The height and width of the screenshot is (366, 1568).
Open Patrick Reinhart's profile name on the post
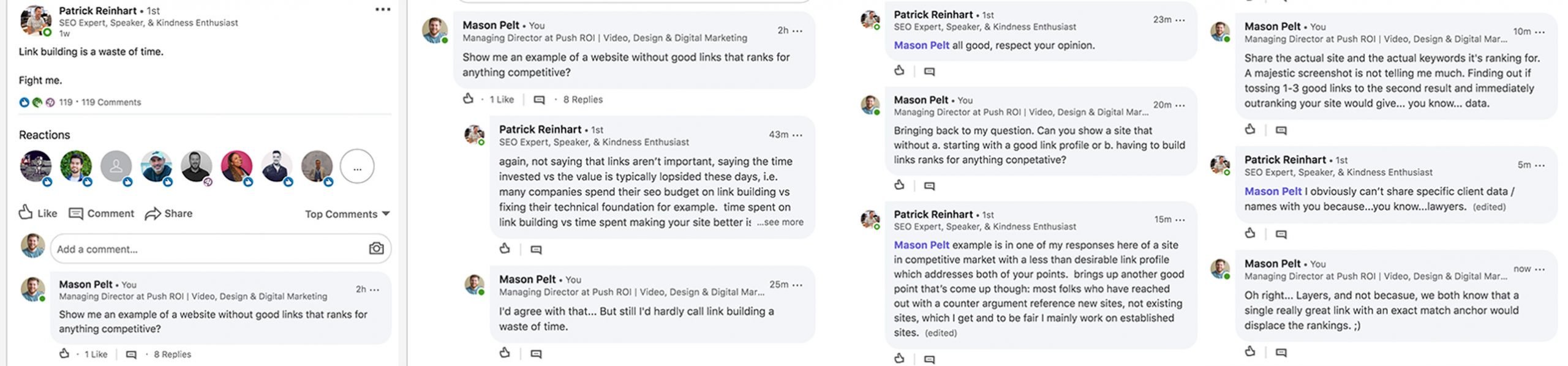(x=97, y=10)
